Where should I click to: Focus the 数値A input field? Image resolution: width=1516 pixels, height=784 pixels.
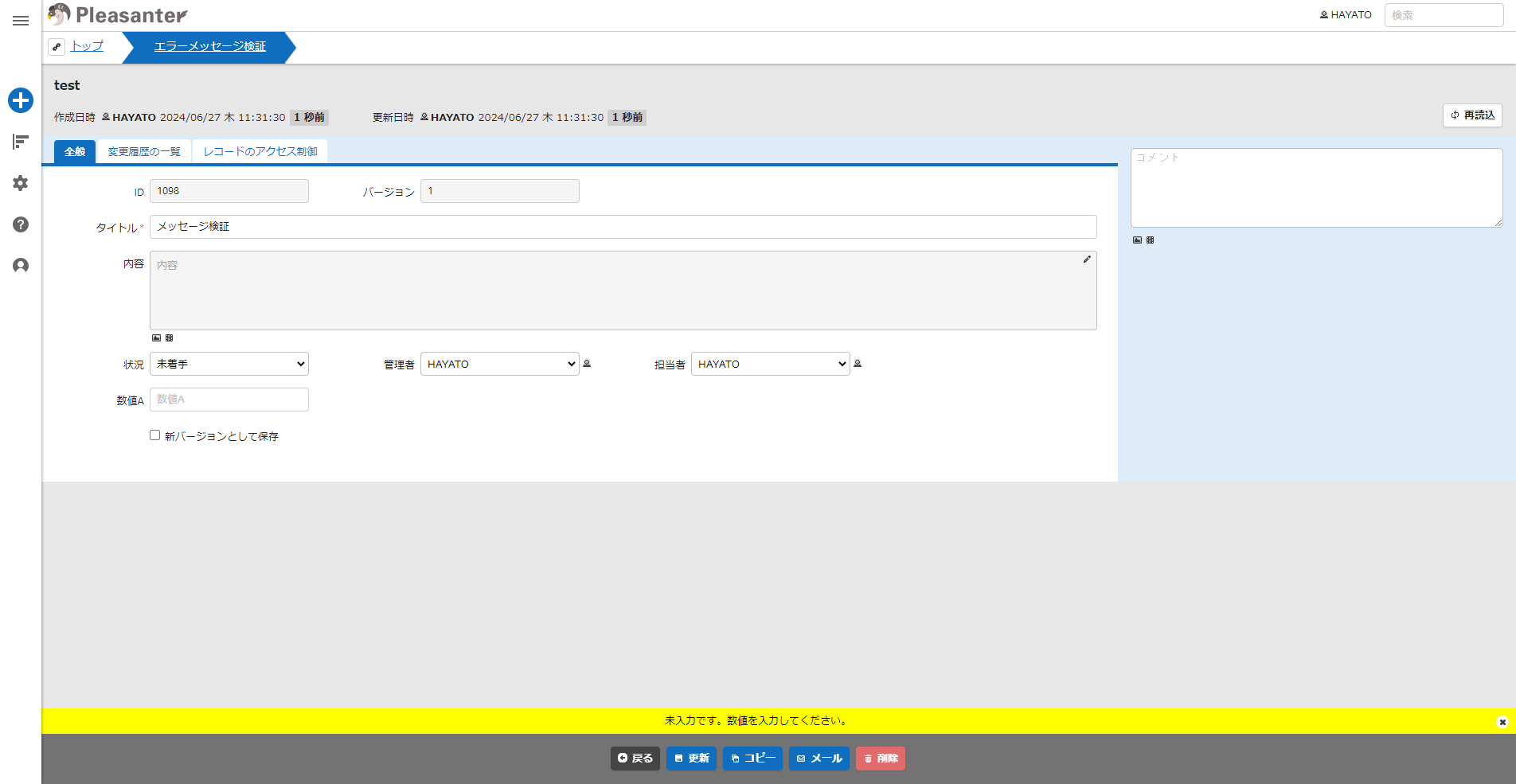[x=229, y=400]
